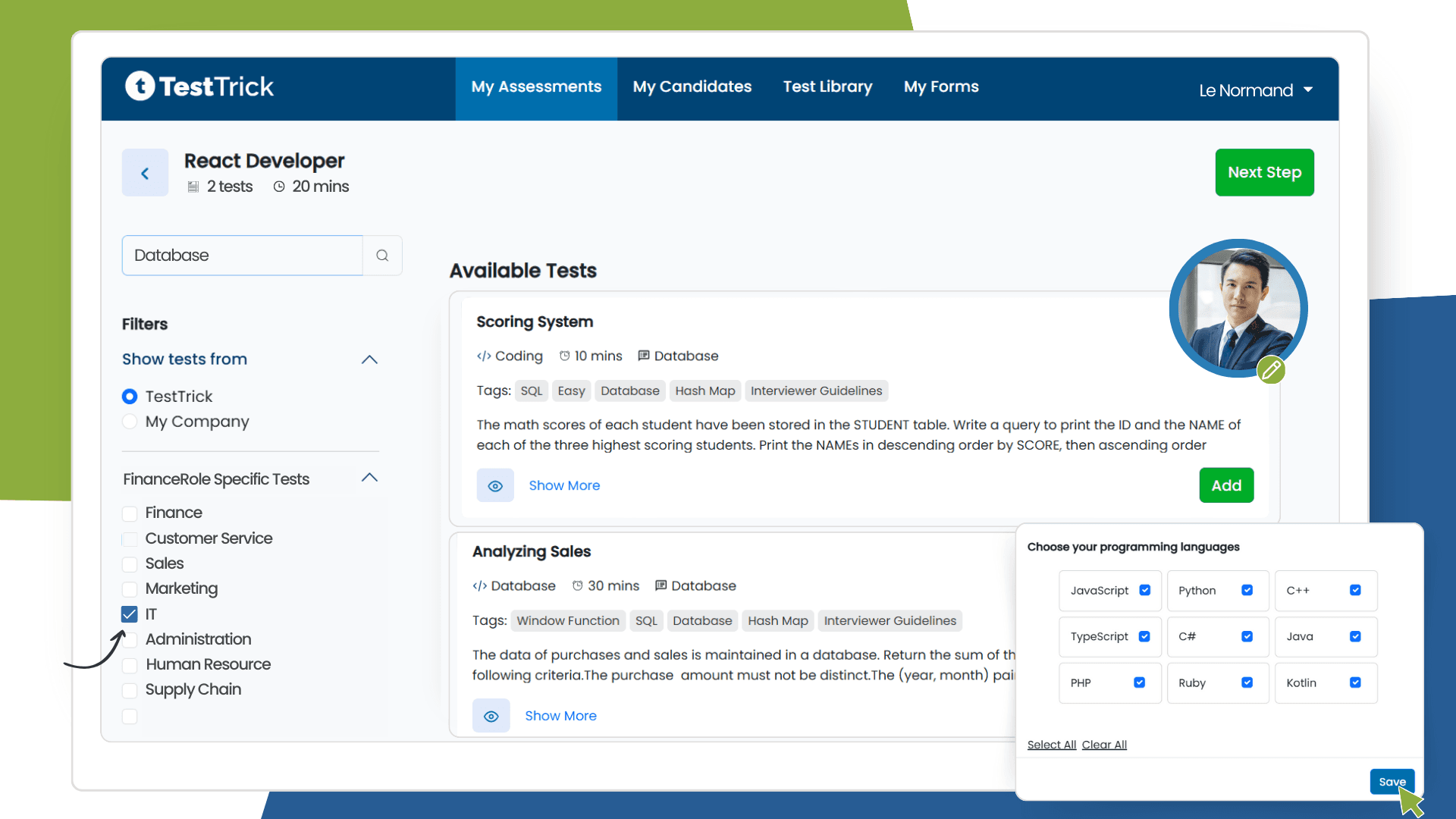
Task: Switch to the My Candidates tab
Action: click(692, 86)
